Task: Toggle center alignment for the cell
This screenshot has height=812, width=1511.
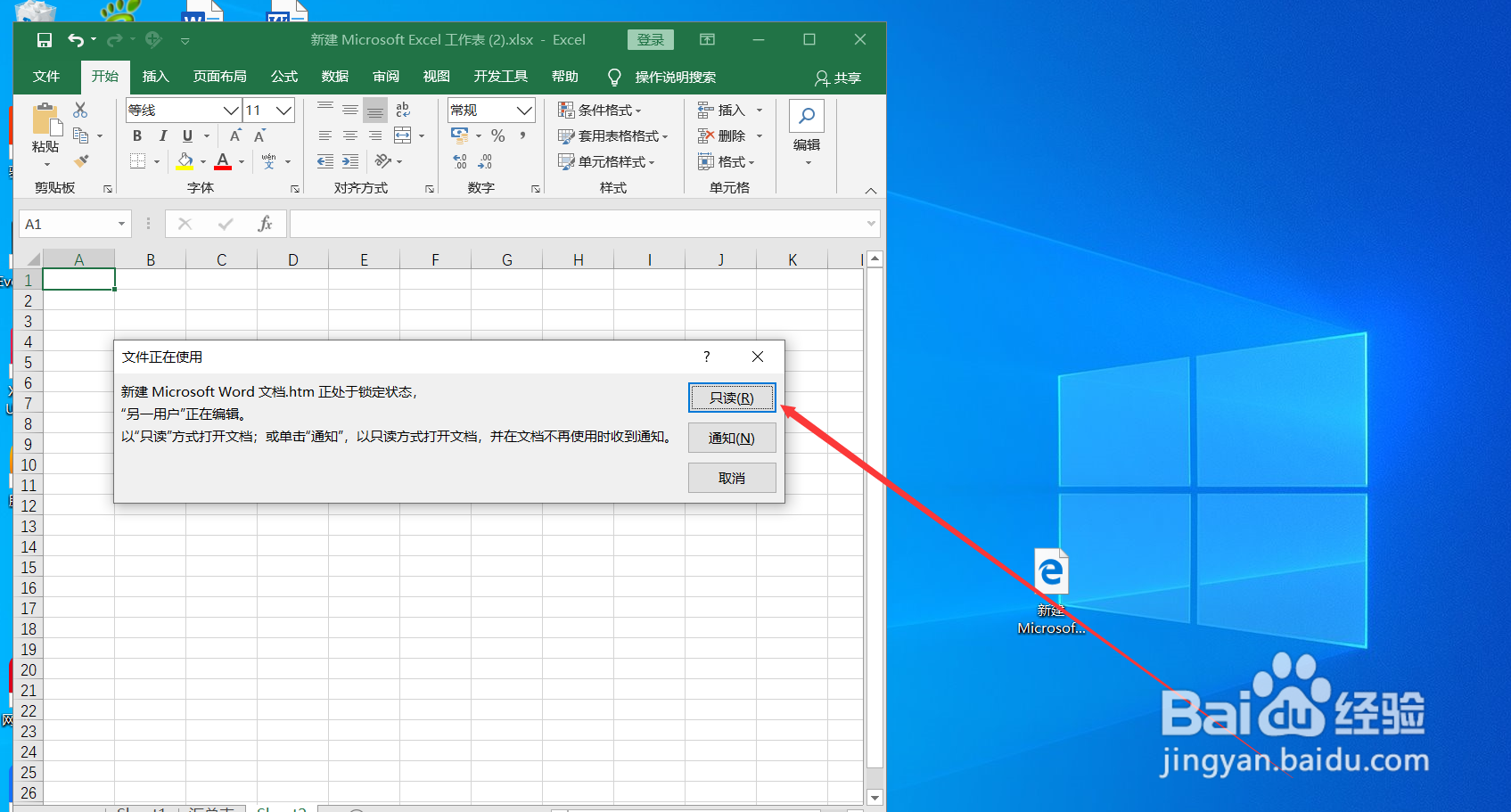Action: coord(349,135)
